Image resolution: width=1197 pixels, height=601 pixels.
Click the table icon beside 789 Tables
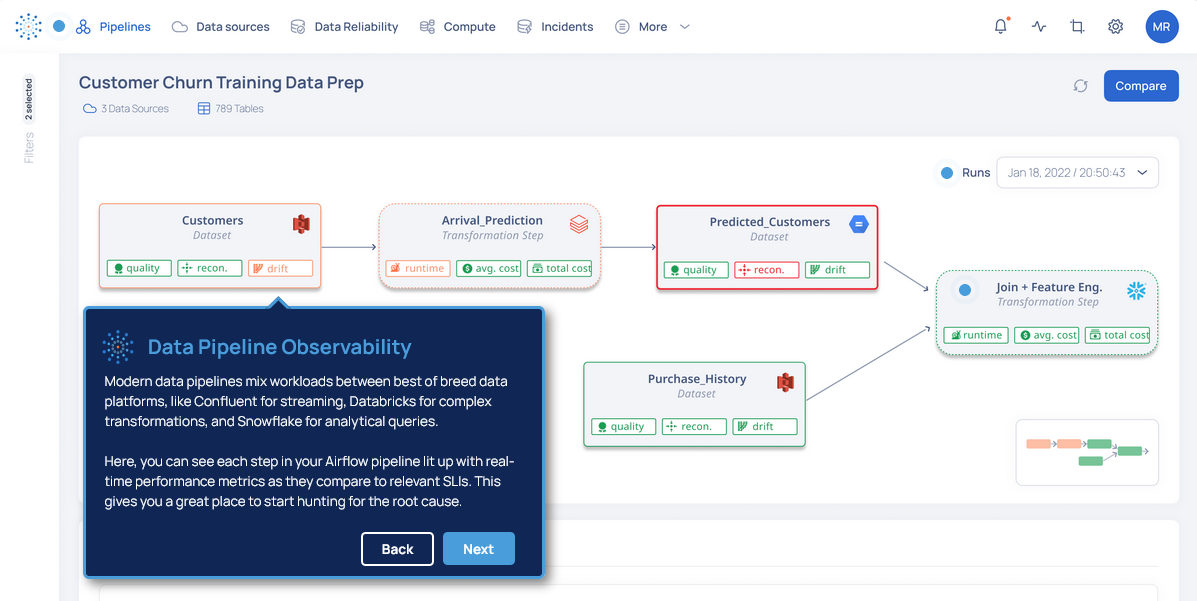pos(204,109)
